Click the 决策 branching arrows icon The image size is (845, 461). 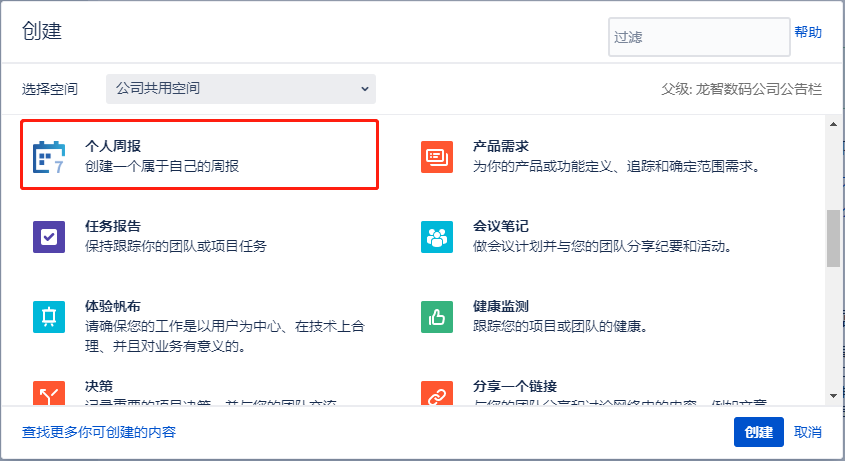(x=49, y=393)
